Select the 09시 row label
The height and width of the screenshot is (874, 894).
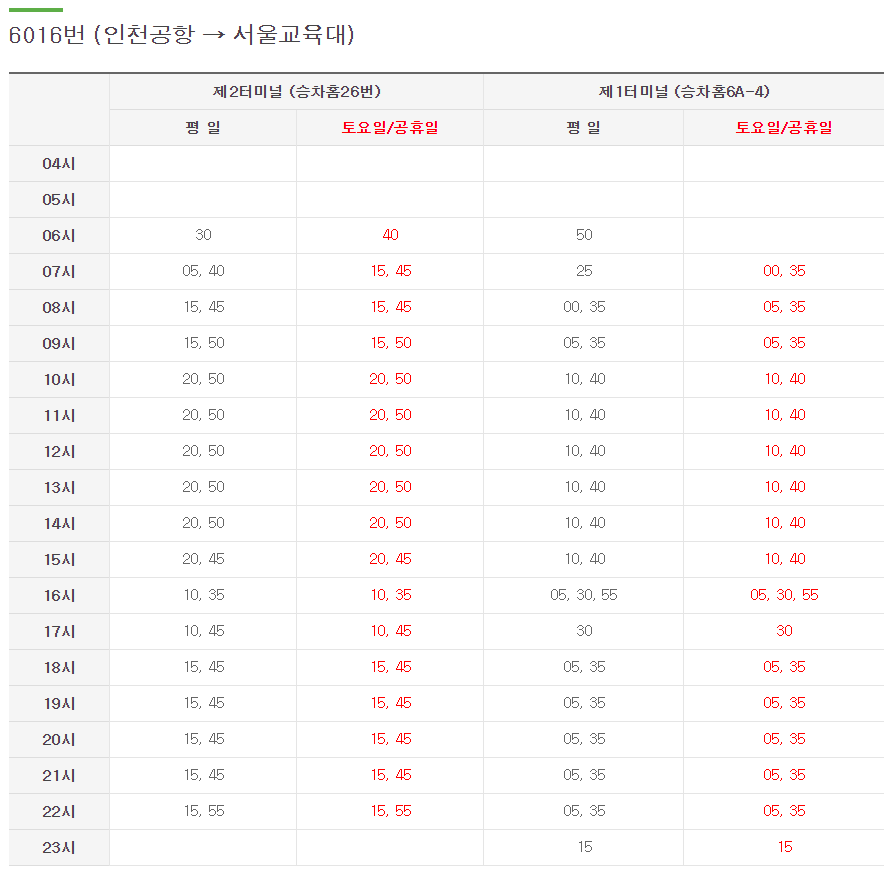59,343
